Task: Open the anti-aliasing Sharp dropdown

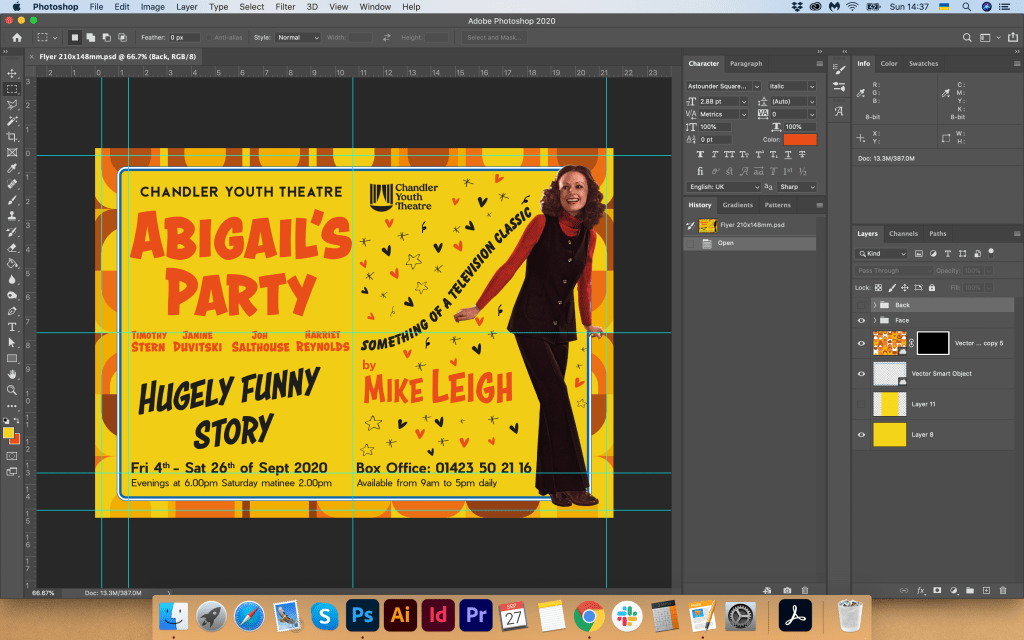Action: click(x=796, y=187)
